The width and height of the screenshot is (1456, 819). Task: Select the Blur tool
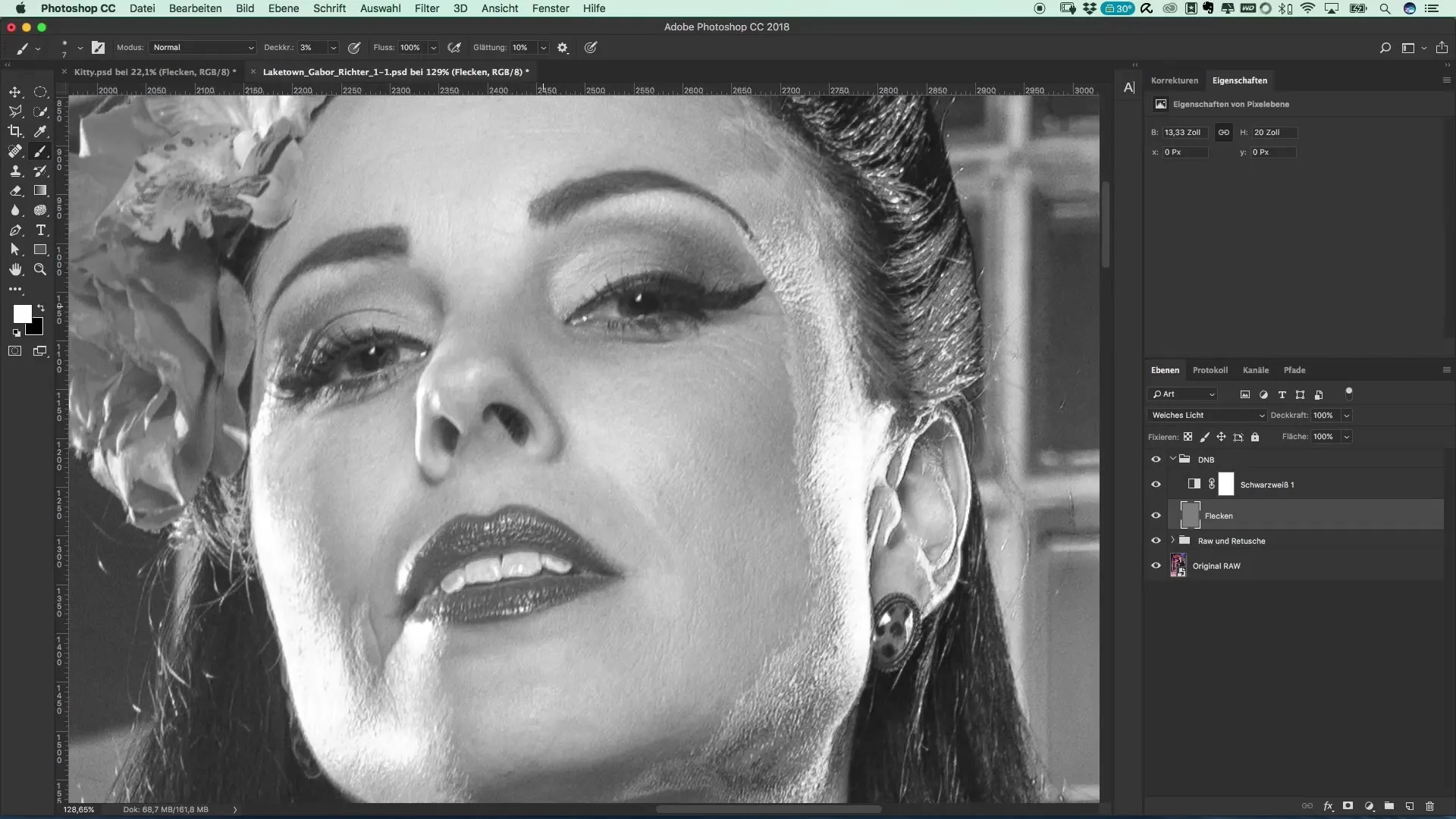click(15, 210)
